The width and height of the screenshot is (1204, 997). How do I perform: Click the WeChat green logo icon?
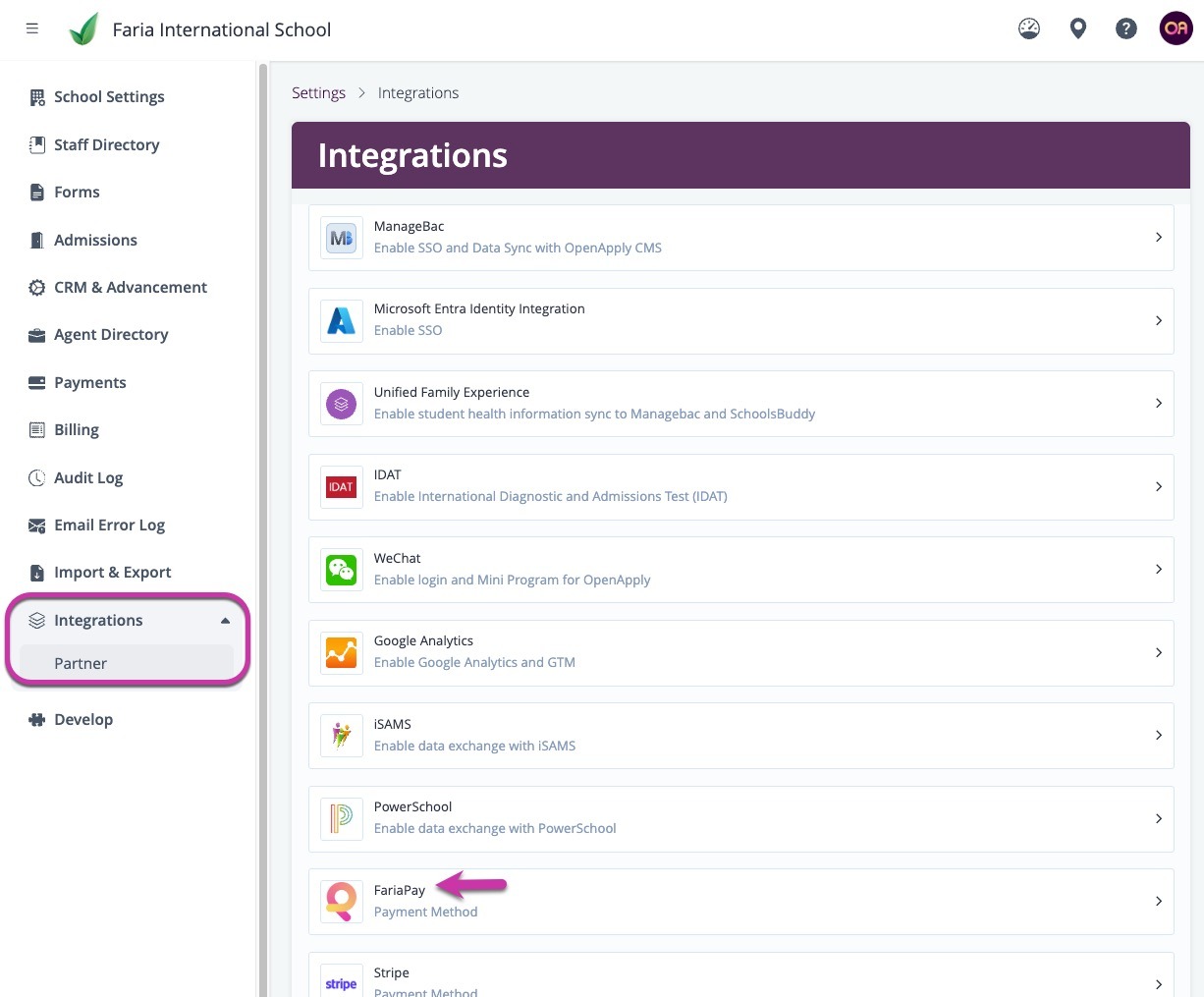[x=341, y=570]
